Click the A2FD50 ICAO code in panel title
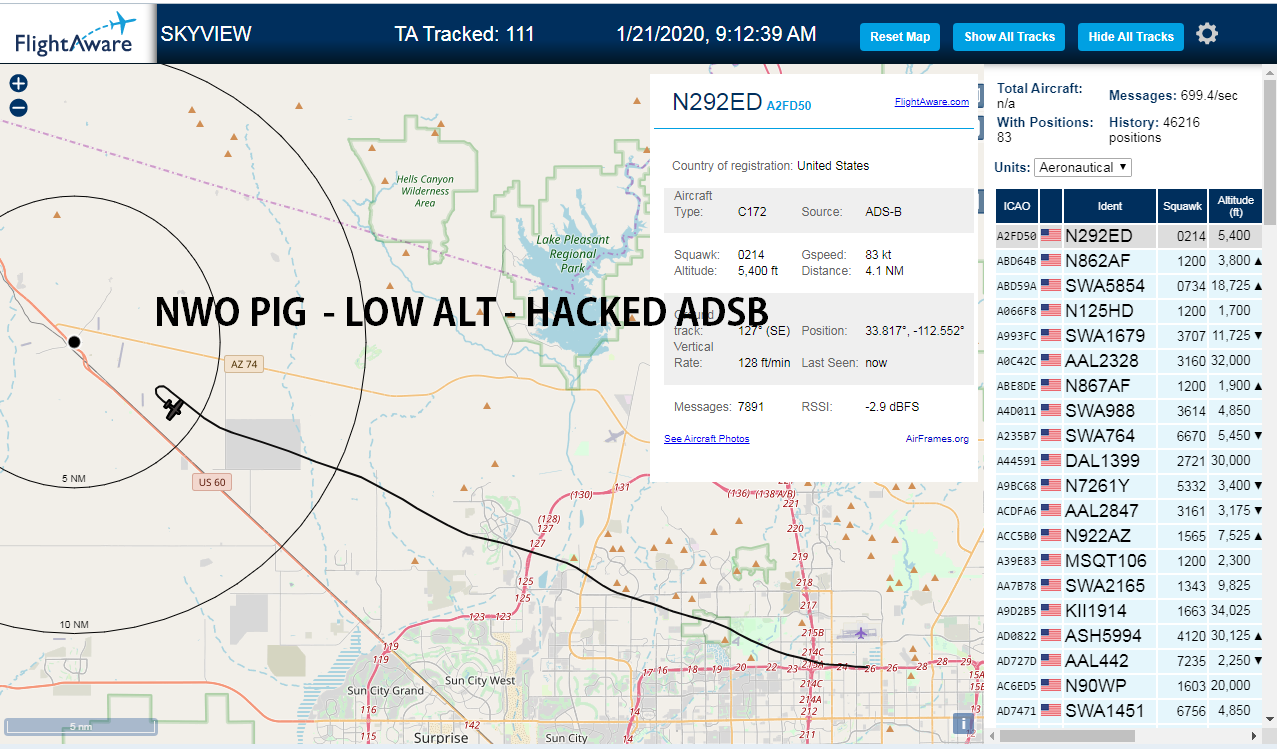 (x=789, y=104)
